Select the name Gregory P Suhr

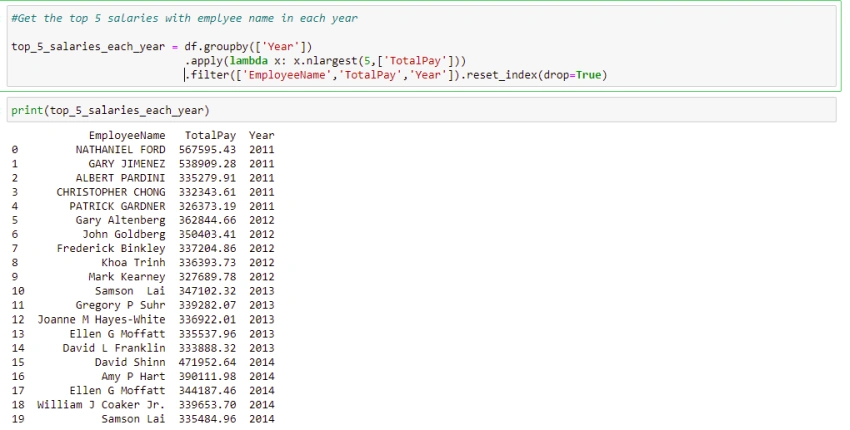[x=120, y=305]
